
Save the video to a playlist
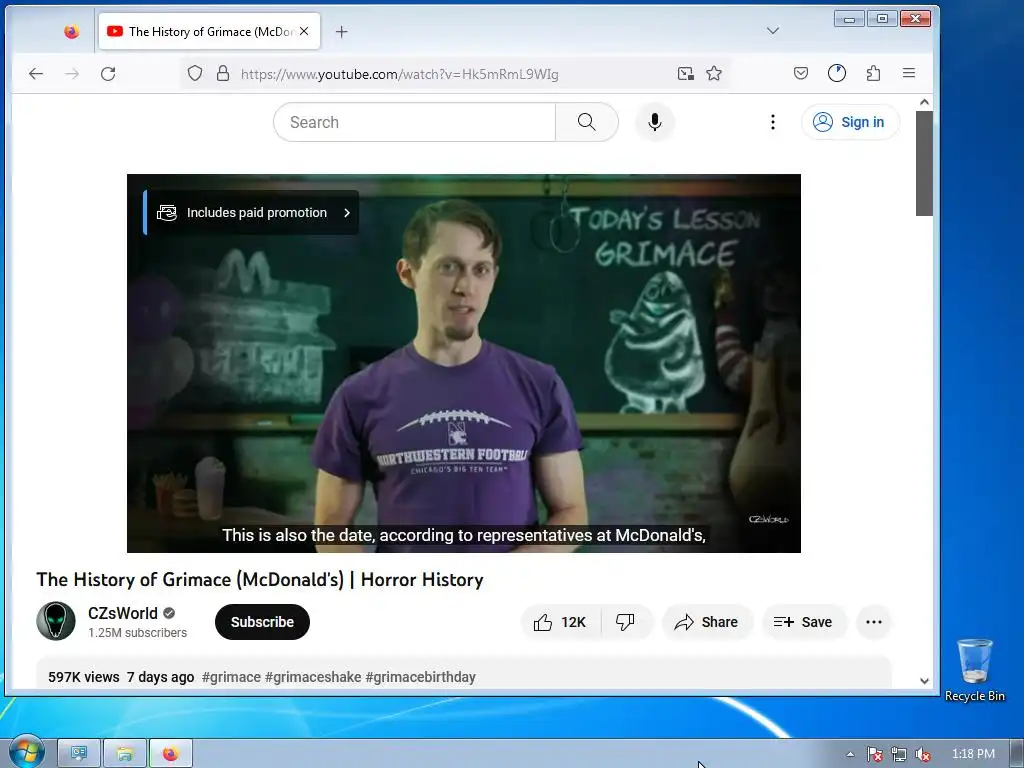pyautogui.click(x=804, y=622)
